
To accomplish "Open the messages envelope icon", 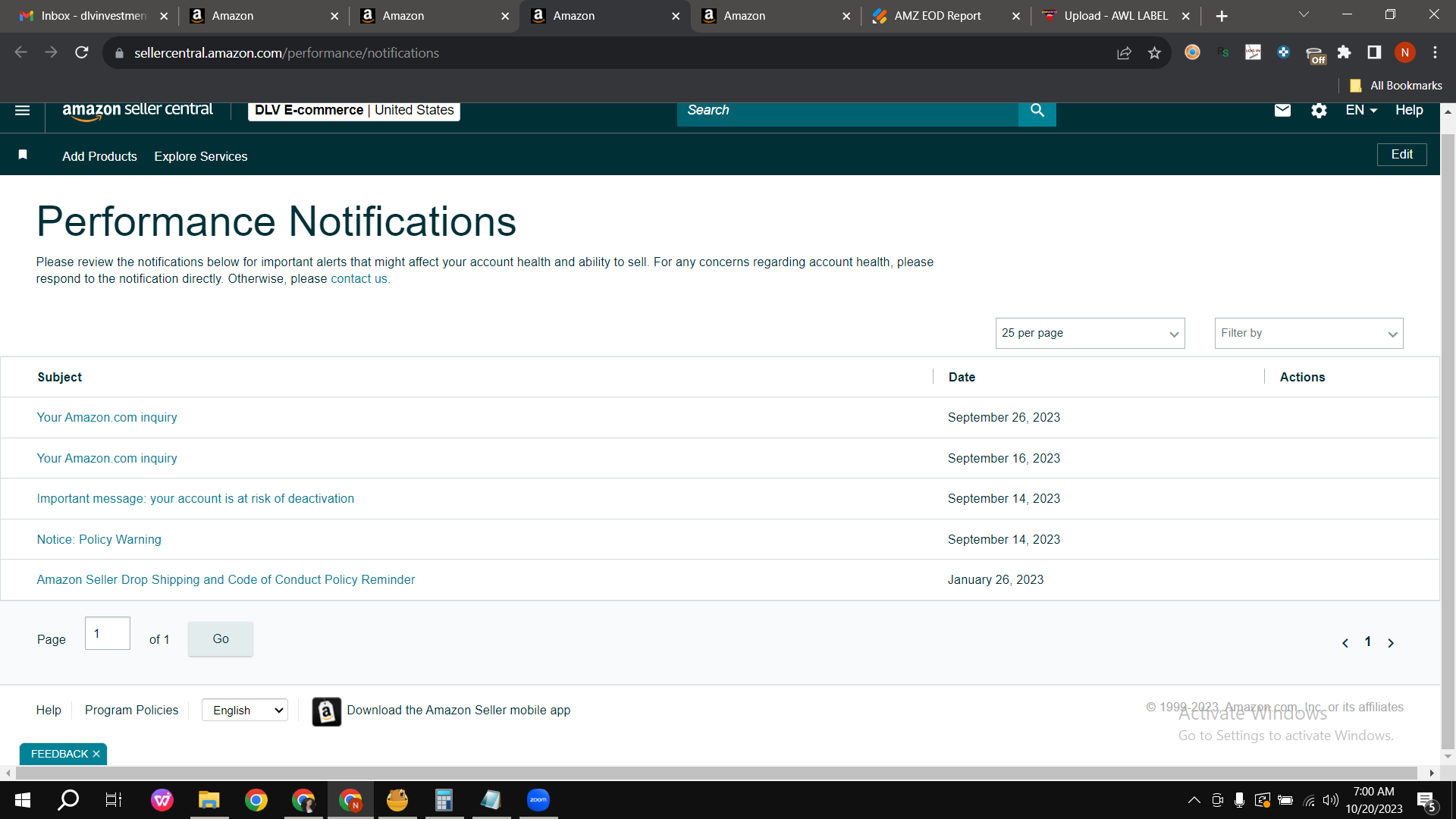I will click(x=1282, y=111).
